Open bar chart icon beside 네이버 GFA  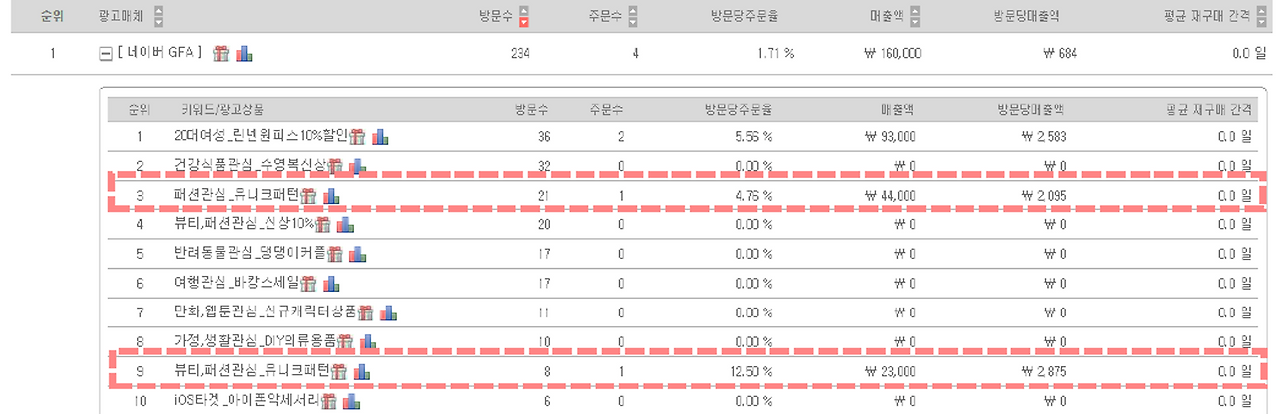coord(244,53)
